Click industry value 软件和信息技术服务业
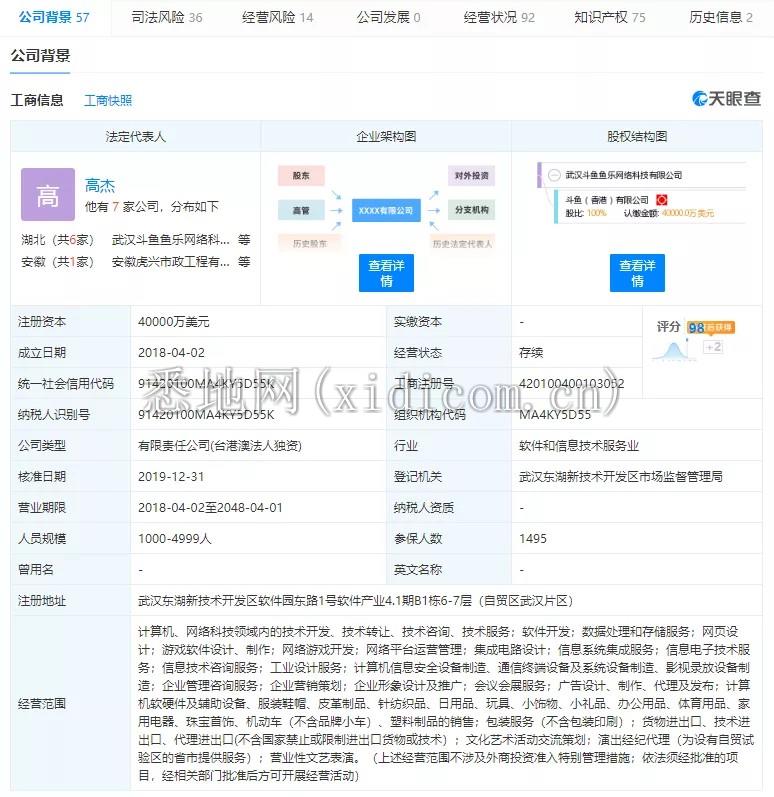Screen dimensions: 774x797 pyautogui.click(x=579, y=446)
